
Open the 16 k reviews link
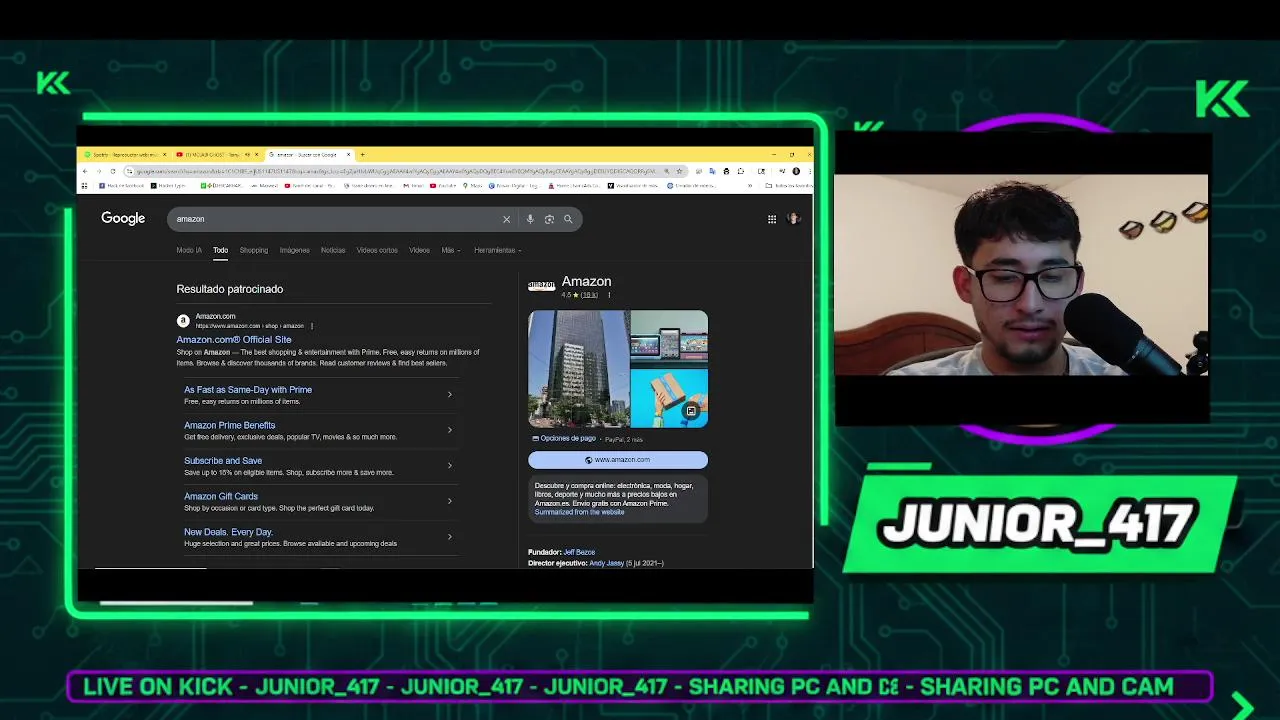pos(589,295)
